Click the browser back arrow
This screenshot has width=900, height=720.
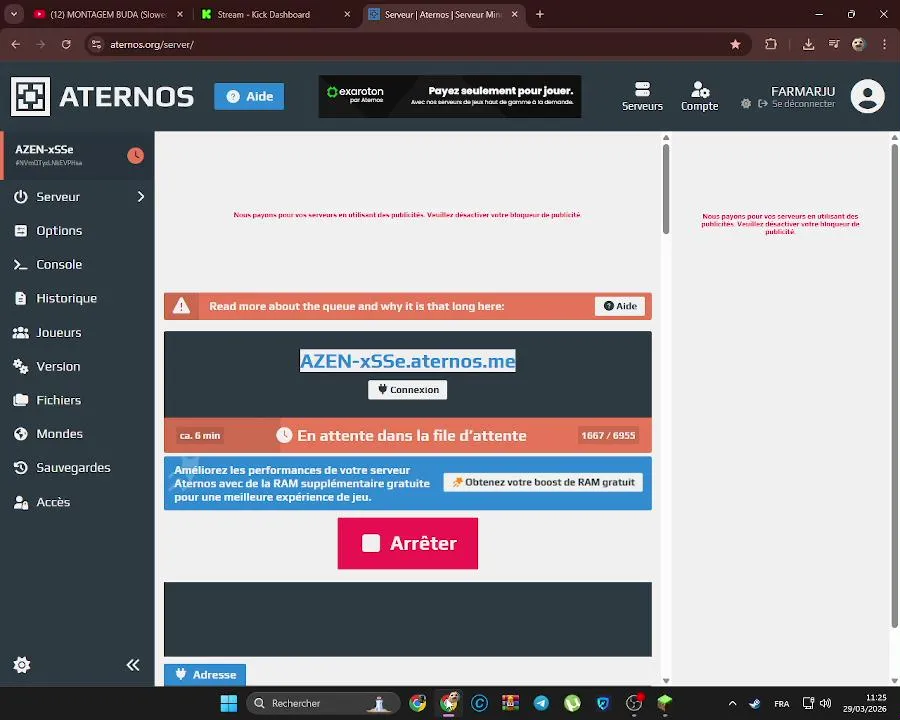16,45
